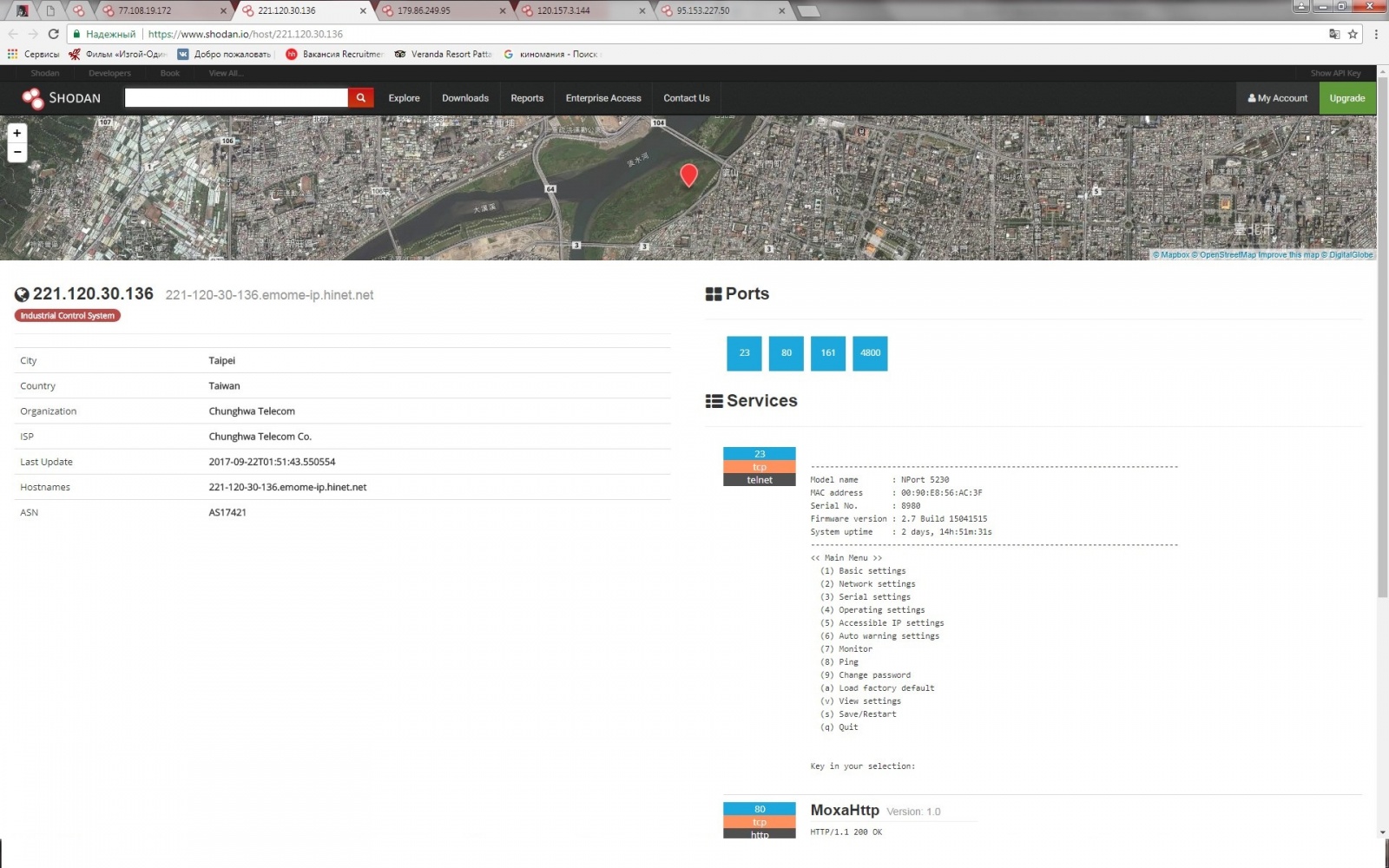Jump to port 161 in Ports list

(828, 353)
